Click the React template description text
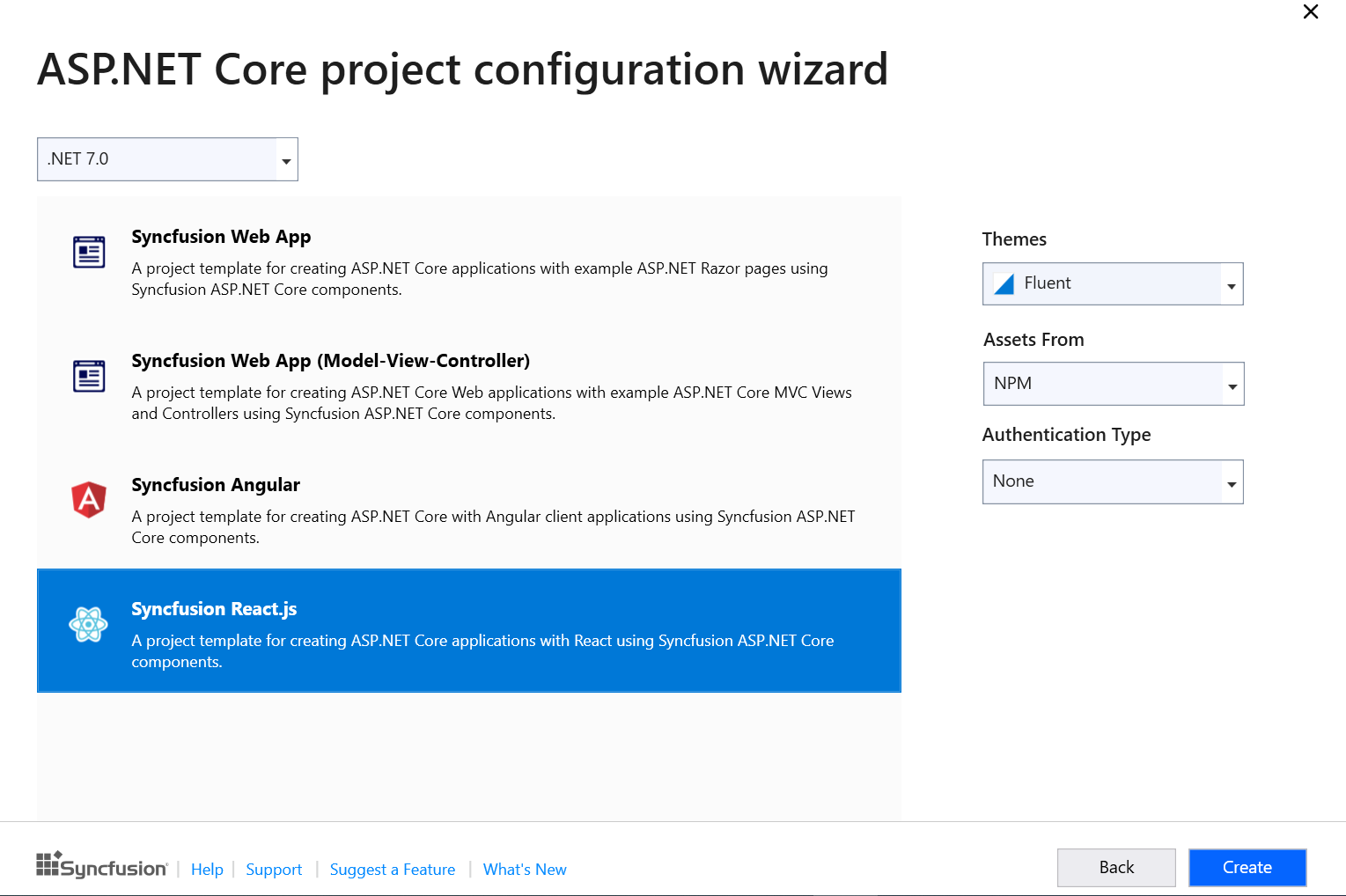Viewport: 1346px width, 896px height. pyautogui.click(x=482, y=651)
